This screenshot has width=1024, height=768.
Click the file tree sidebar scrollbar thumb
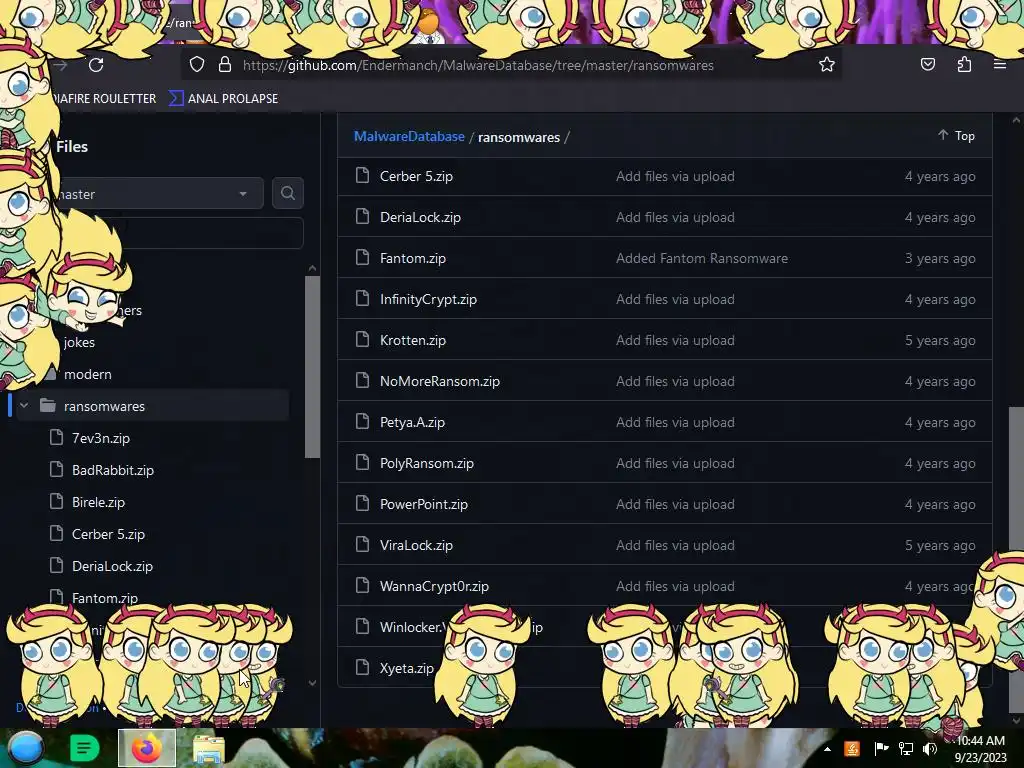(x=312, y=367)
